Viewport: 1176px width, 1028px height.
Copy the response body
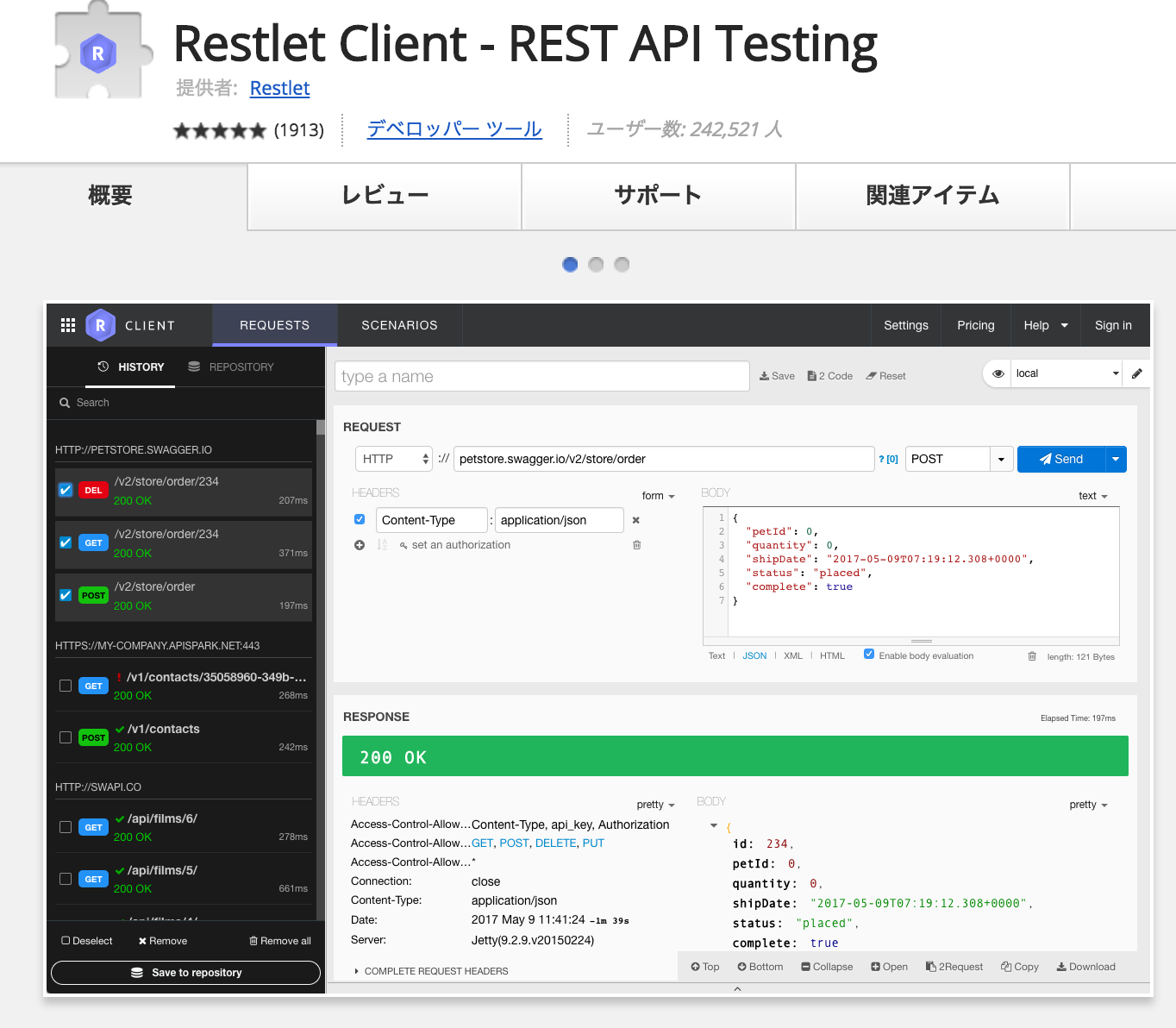pyautogui.click(x=1020, y=967)
